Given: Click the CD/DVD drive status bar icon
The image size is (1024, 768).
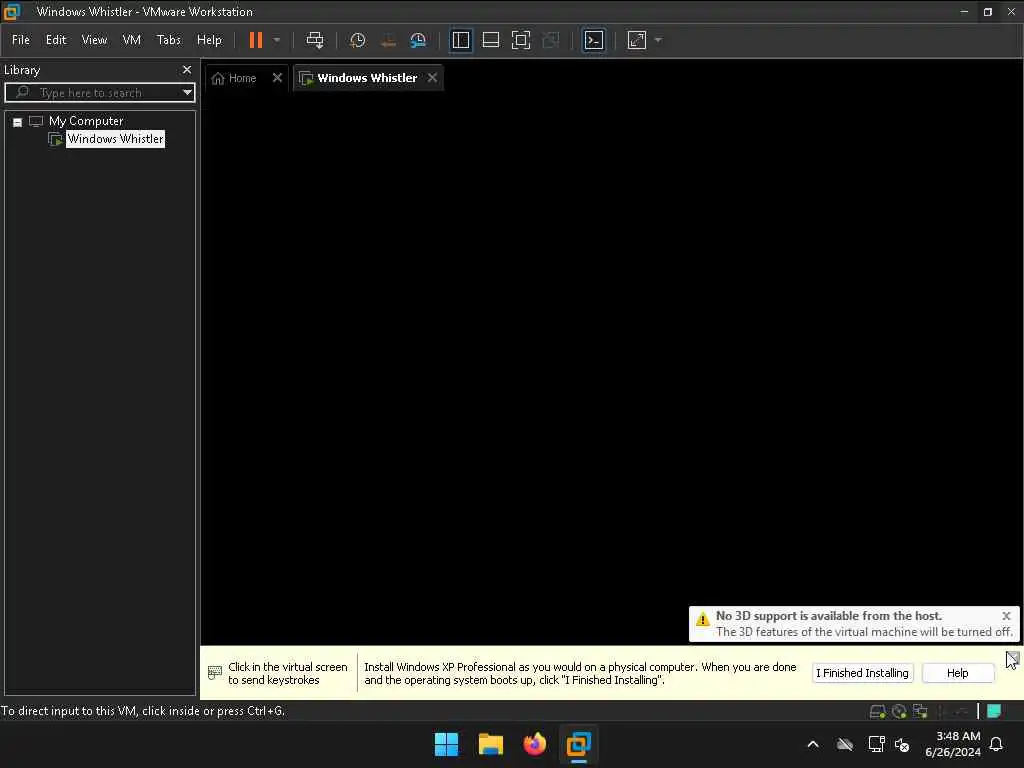Looking at the screenshot, I should 899,711.
